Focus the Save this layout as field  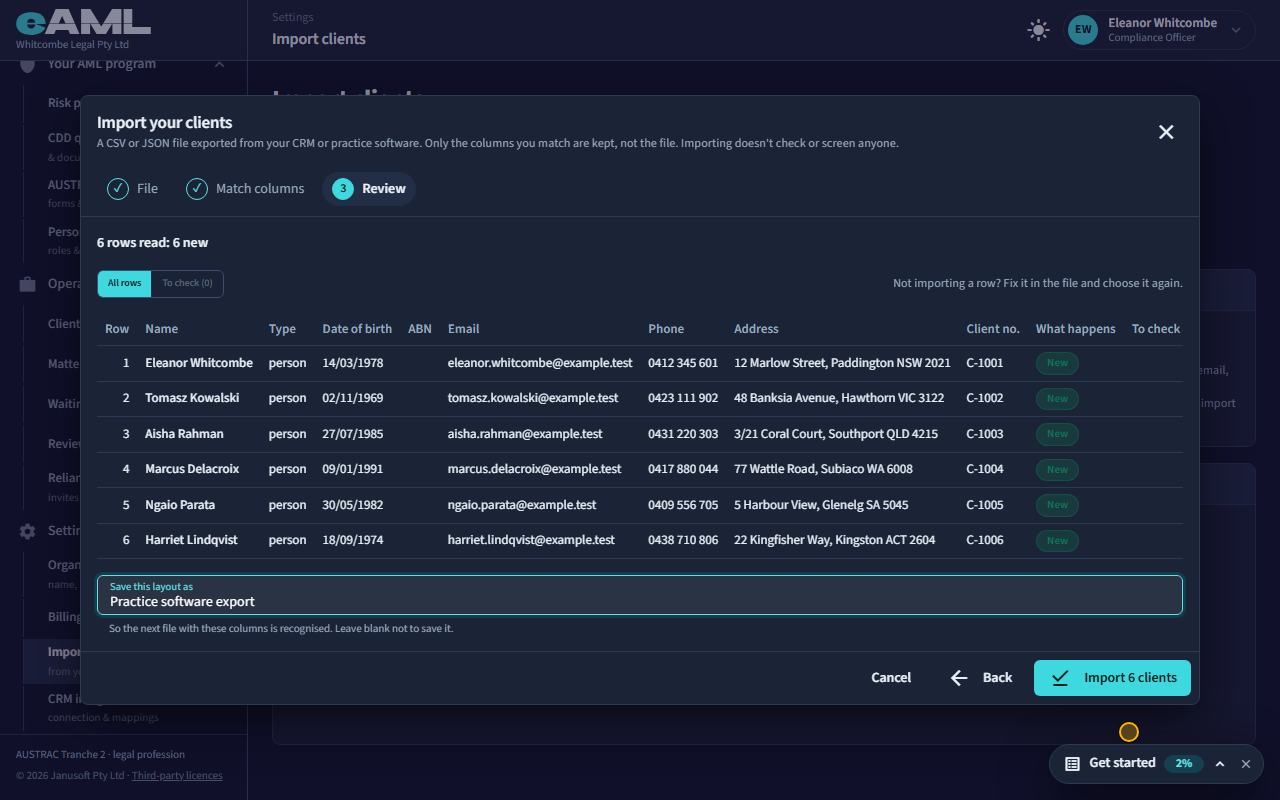[640, 595]
